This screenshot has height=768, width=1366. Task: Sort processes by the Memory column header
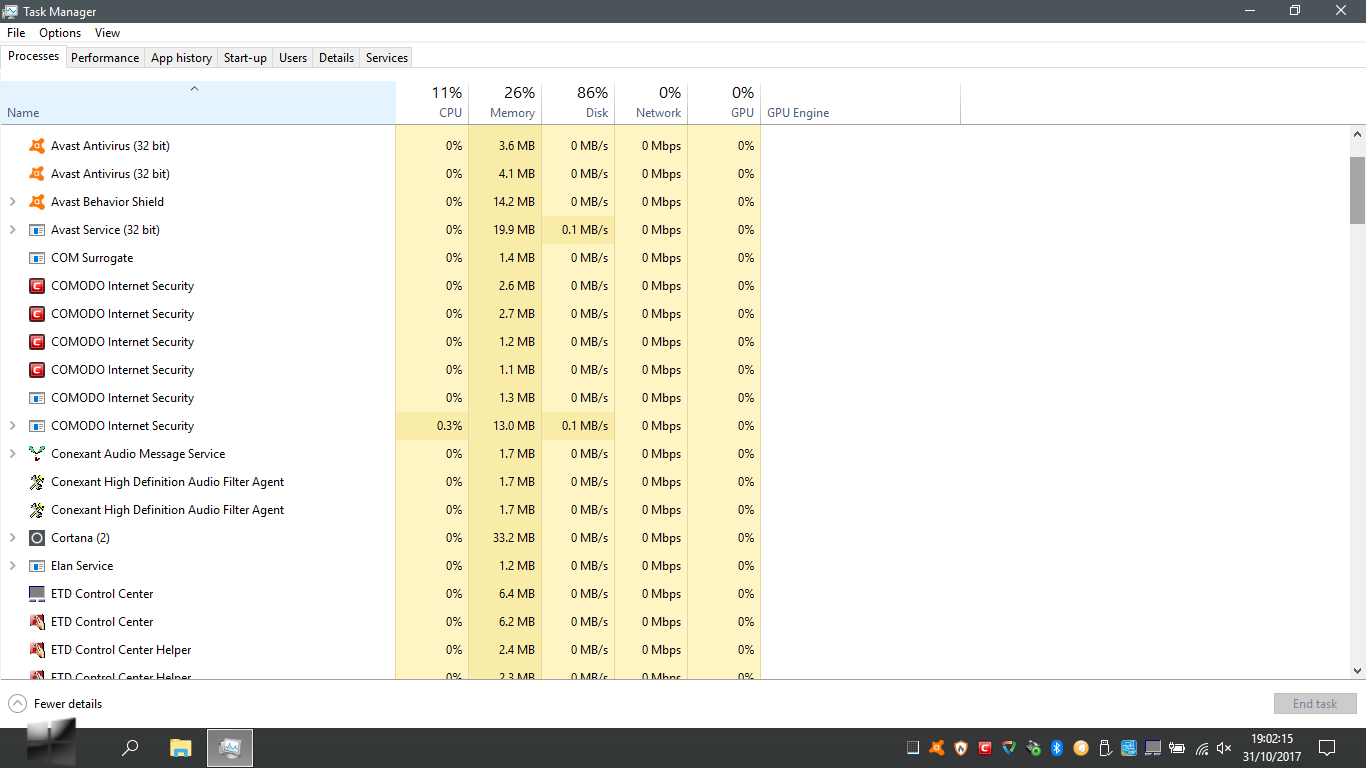(505, 103)
